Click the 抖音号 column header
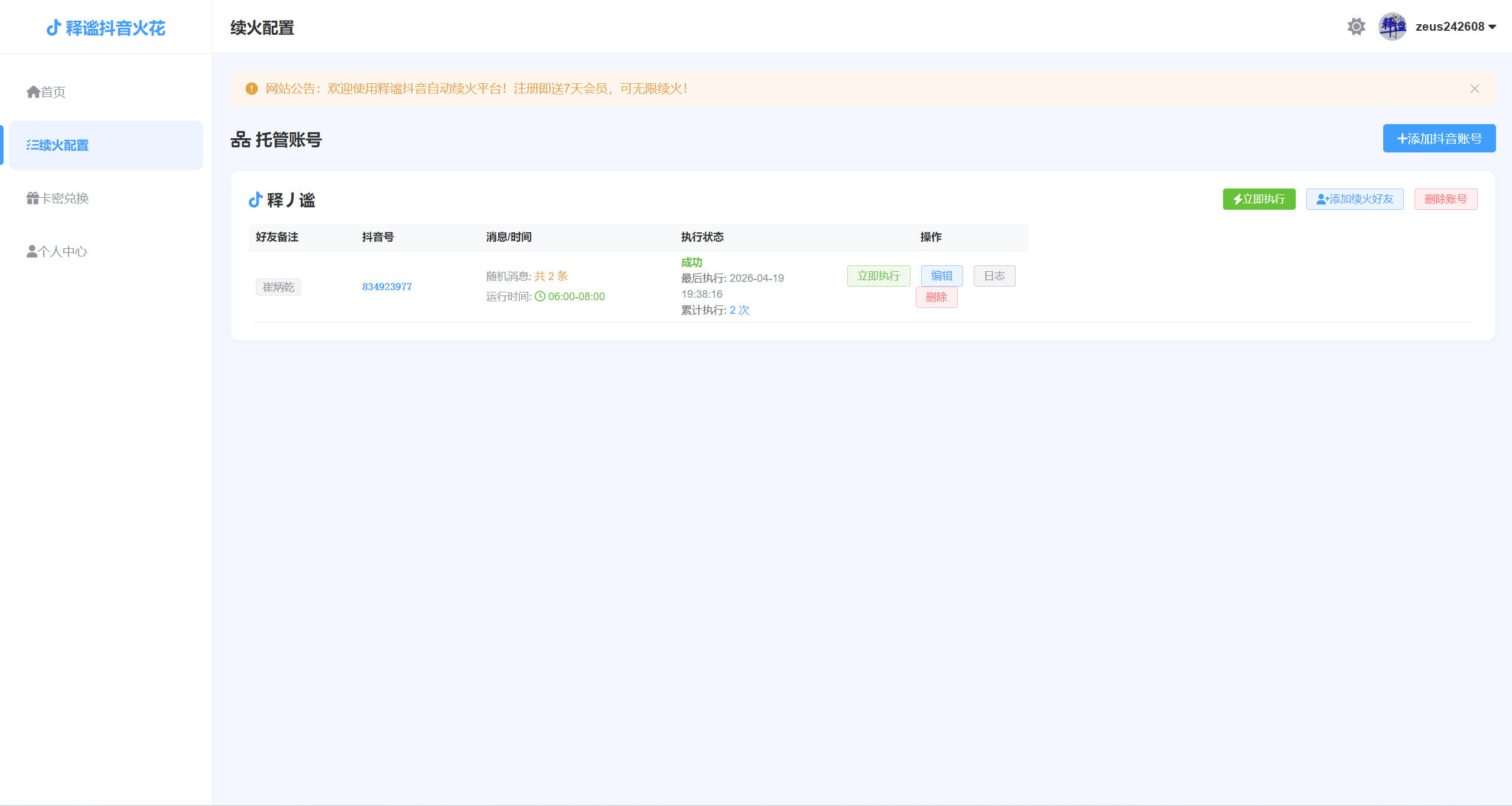The height and width of the screenshot is (806, 1512). coord(378,237)
